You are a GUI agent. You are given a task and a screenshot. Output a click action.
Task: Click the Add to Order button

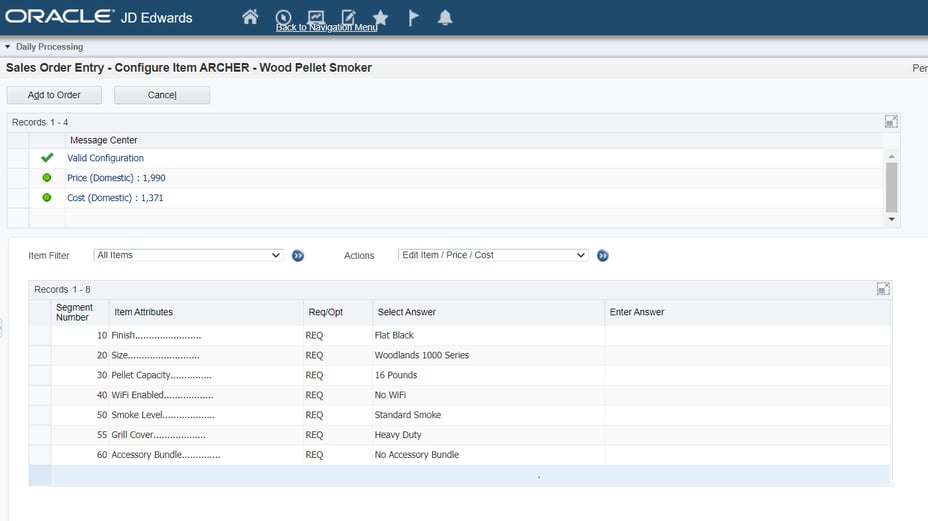click(x=54, y=95)
